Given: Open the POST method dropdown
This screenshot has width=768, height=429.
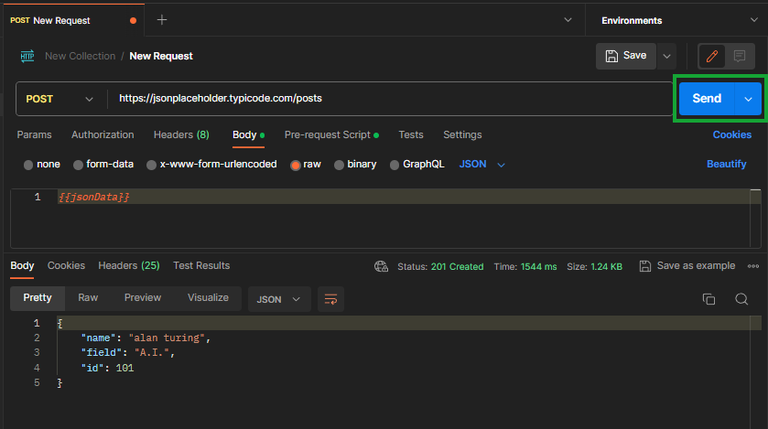Looking at the screenshot, I should [x=62, y=99].
